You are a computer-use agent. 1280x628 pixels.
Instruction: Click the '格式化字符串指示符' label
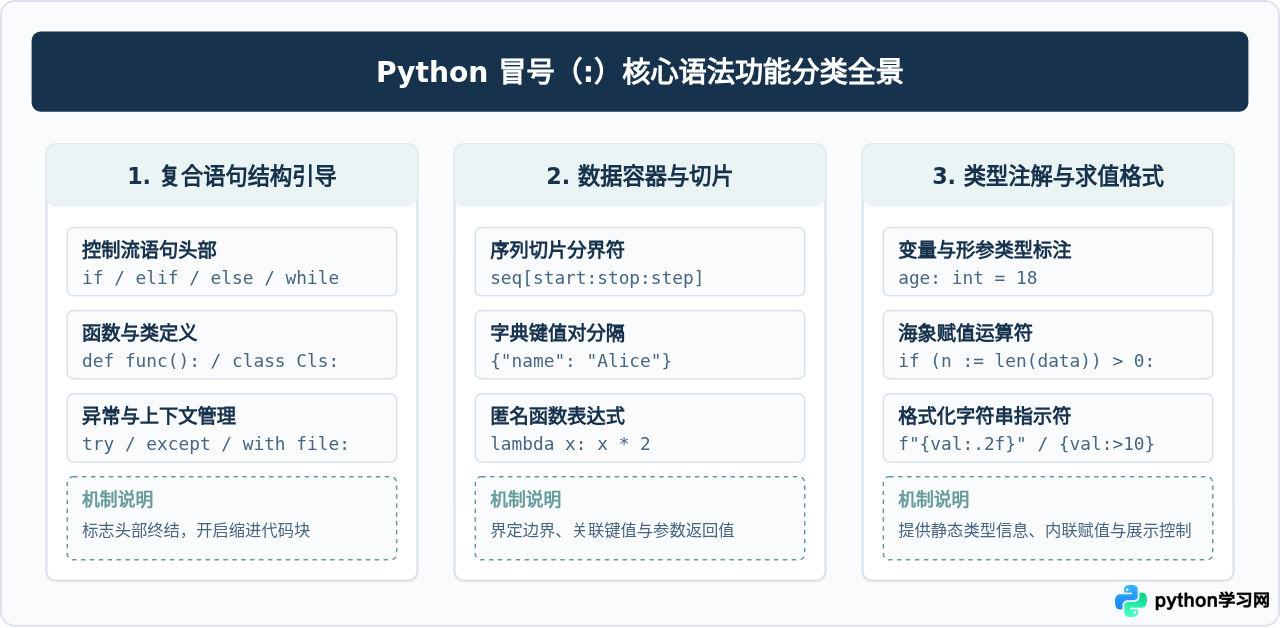click(x=985, y=416)
